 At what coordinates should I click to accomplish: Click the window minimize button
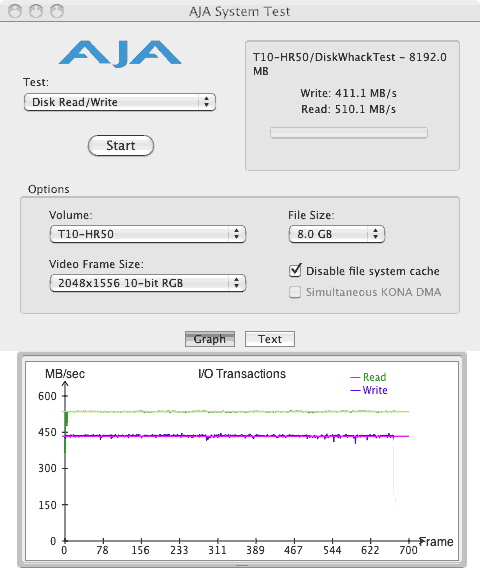(36, 11)
